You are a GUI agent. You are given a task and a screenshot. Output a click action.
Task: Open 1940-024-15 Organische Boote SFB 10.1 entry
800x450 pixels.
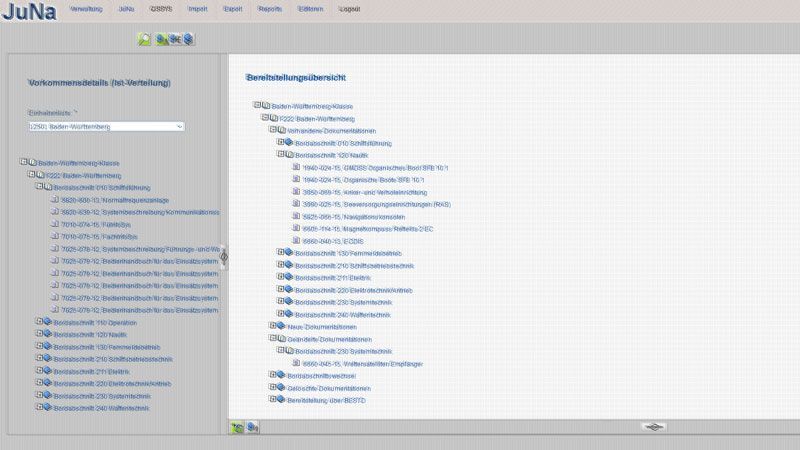pyautogui.click(x=363, y=180)
